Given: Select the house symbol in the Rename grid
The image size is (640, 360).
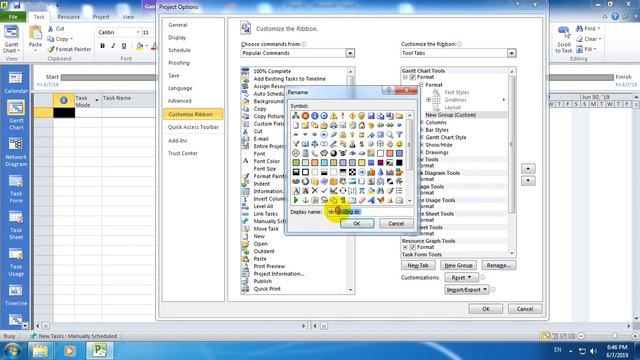Looking at the screenshot, I should click(362, 125).
